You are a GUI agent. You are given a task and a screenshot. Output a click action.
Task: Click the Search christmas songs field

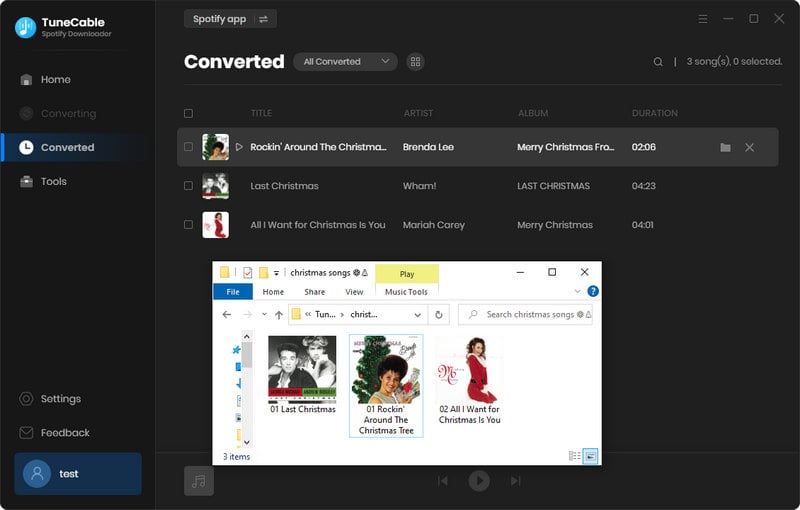[x=525, y=315]
